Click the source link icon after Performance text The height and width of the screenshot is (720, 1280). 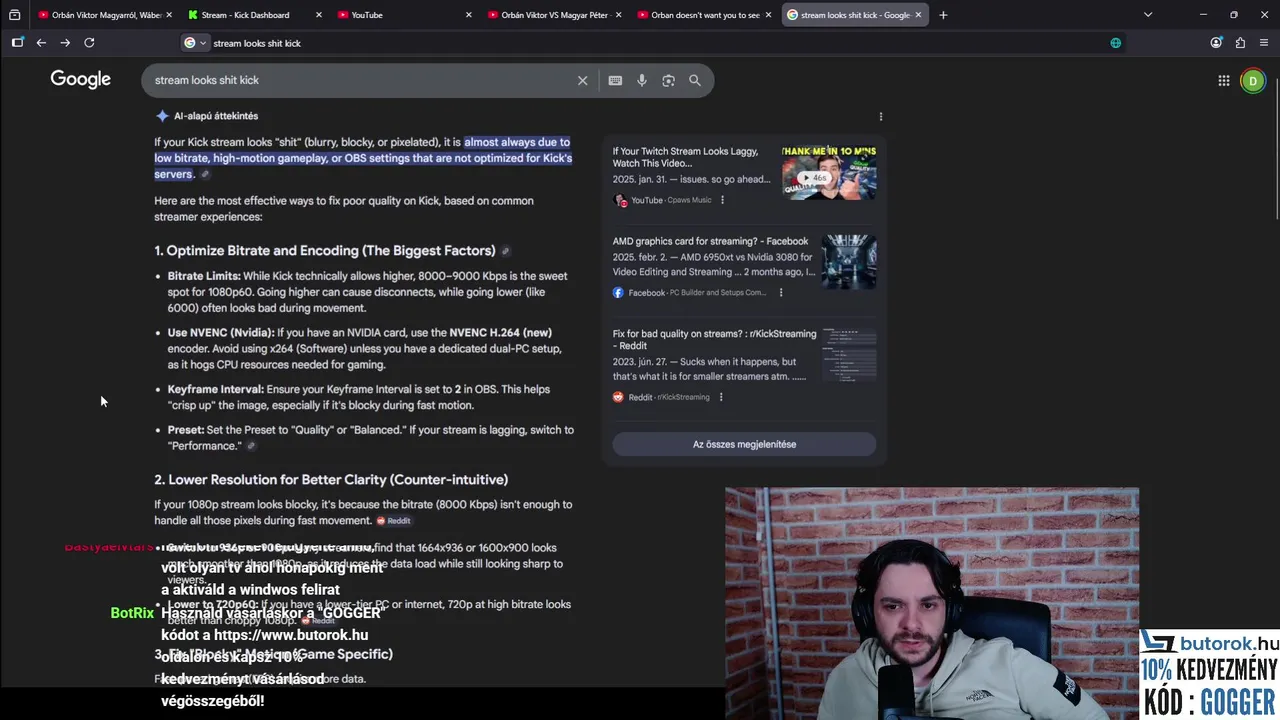[251, 446]
